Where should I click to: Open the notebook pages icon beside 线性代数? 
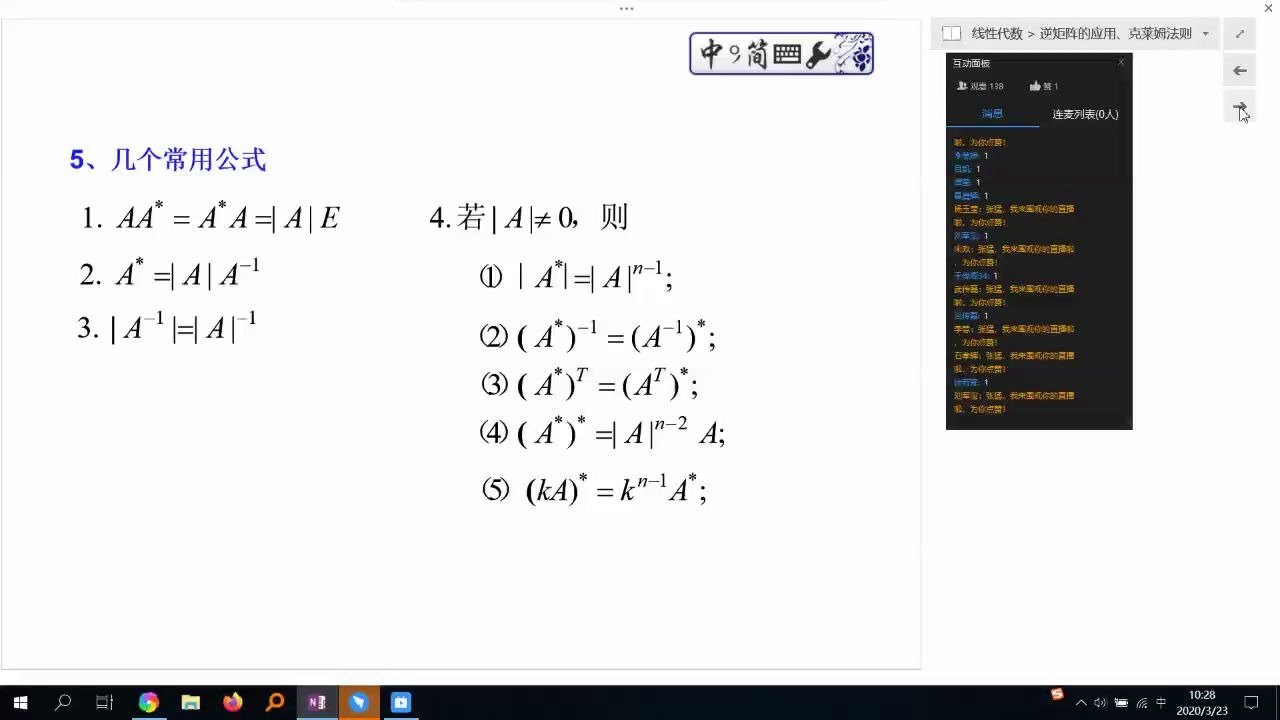coord(951,33)
